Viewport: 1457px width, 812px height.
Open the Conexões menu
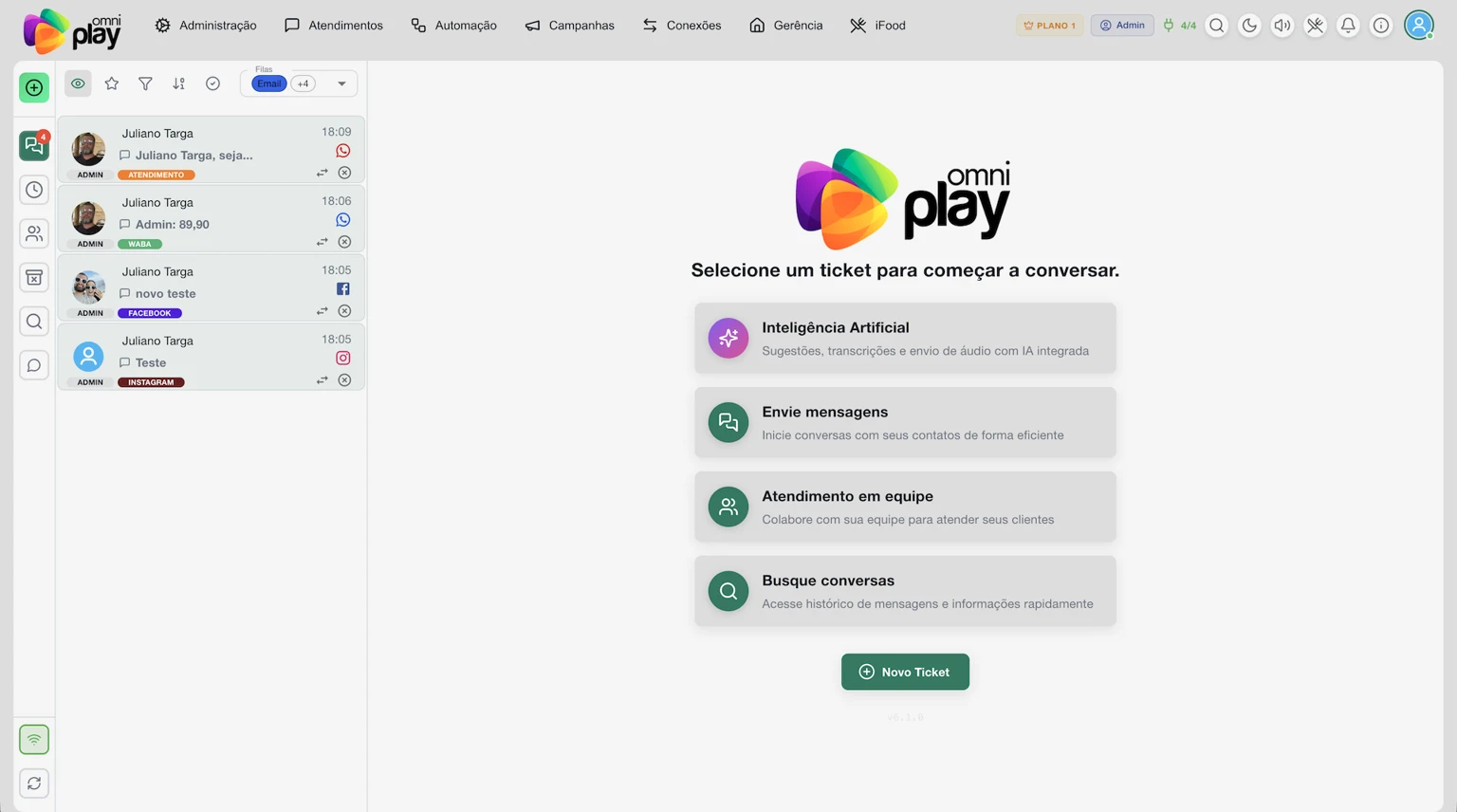tap(682, 26)
